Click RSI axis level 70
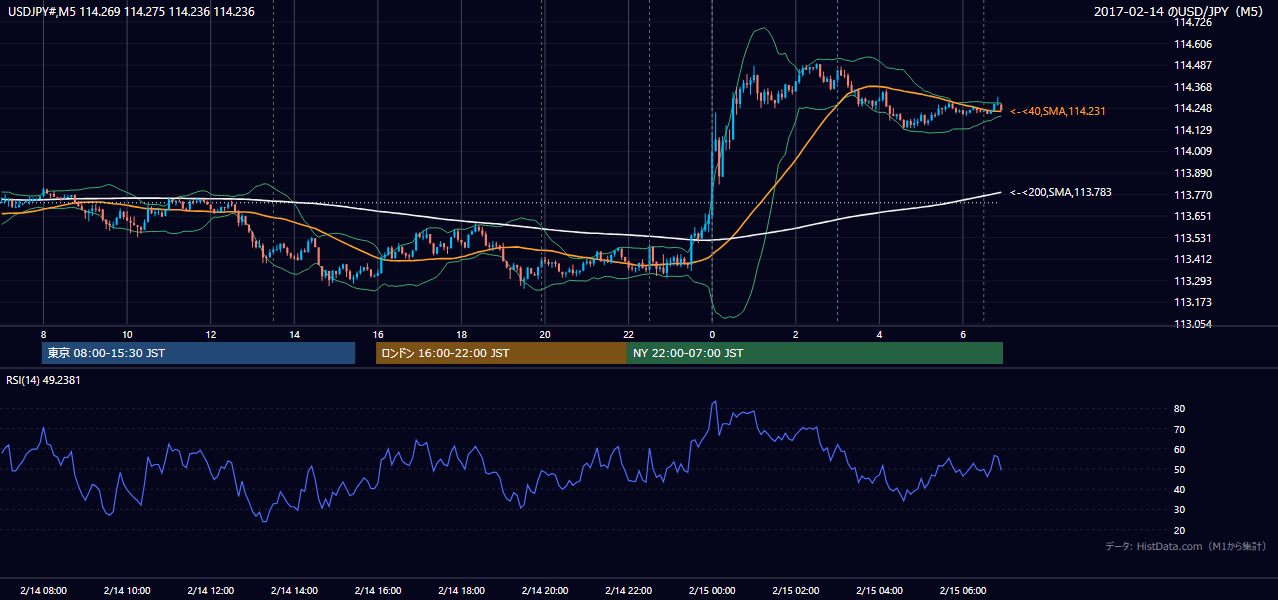The width and height of the screenshot is (1278, 600). (1179, 429)
